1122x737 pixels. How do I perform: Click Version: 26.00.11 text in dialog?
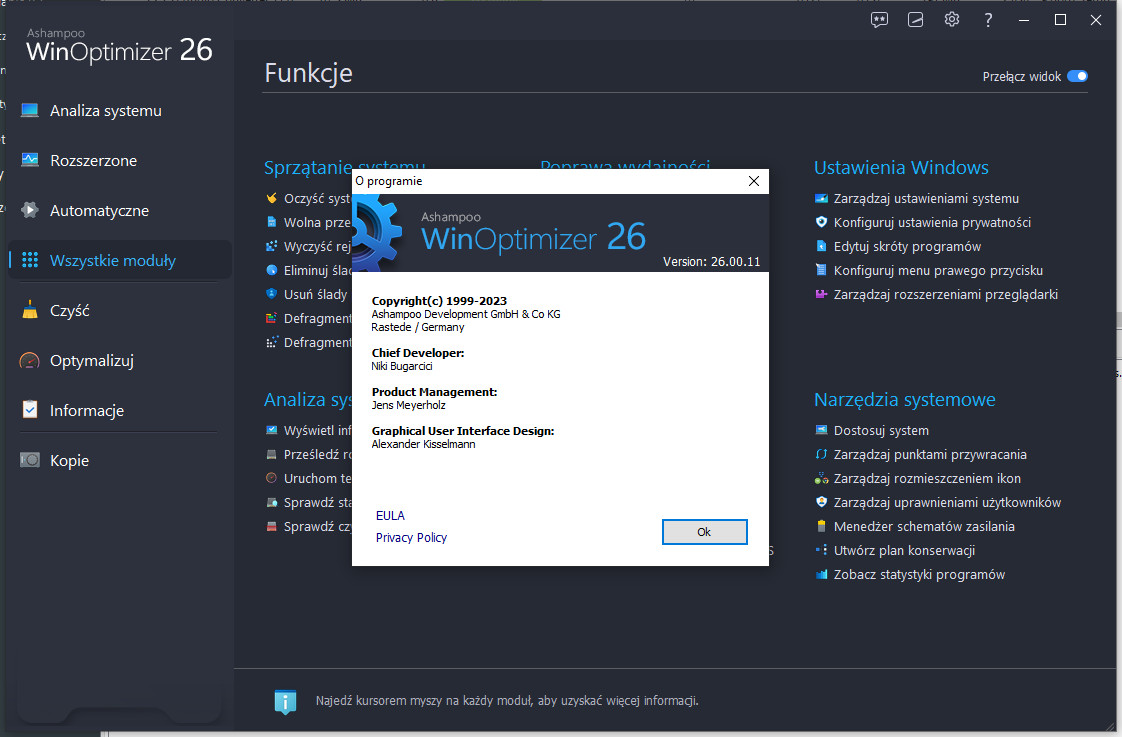(x=711, y=262)
